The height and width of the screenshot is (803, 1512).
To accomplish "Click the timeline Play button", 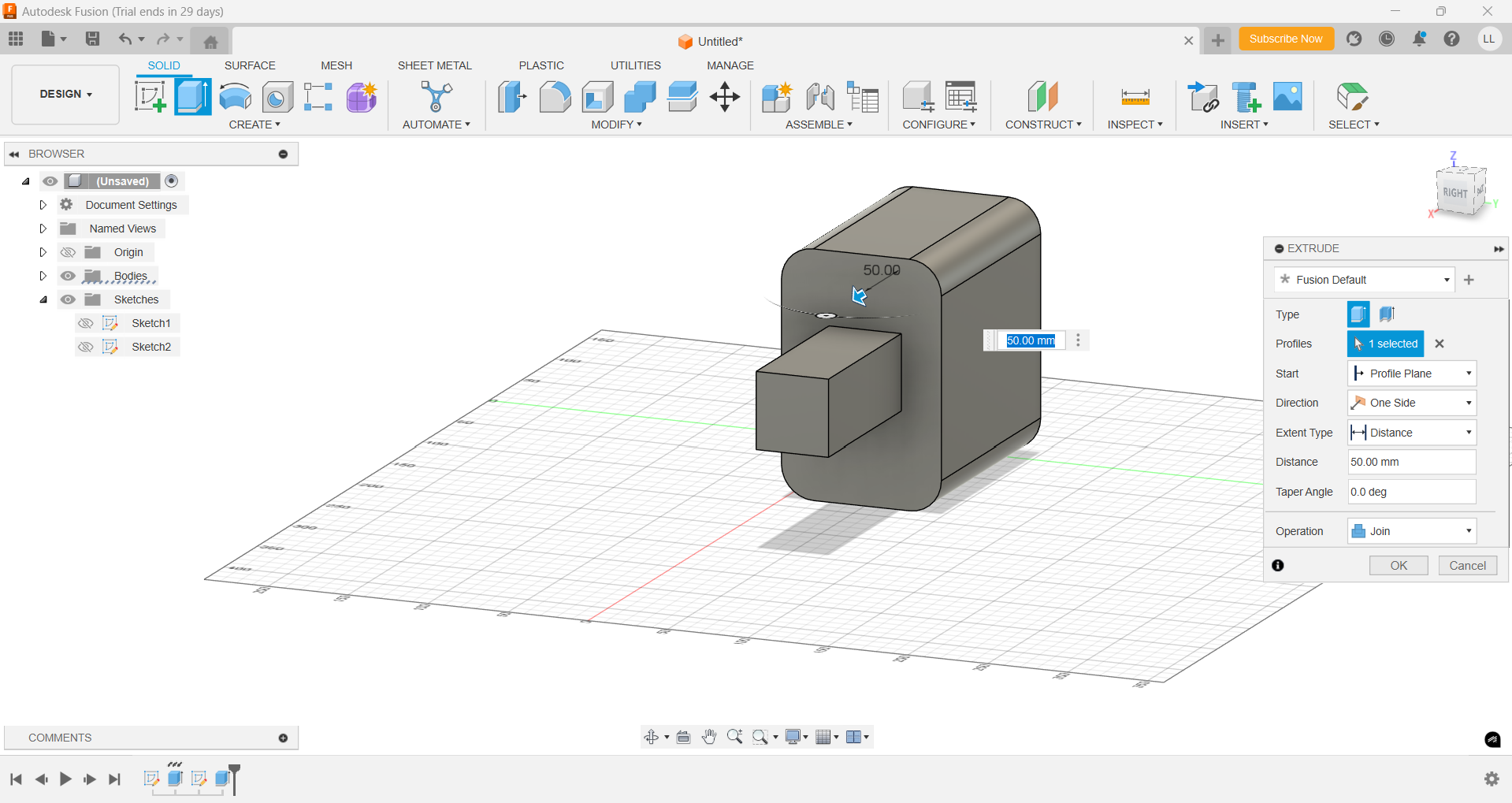I will [x=65, y=779].
